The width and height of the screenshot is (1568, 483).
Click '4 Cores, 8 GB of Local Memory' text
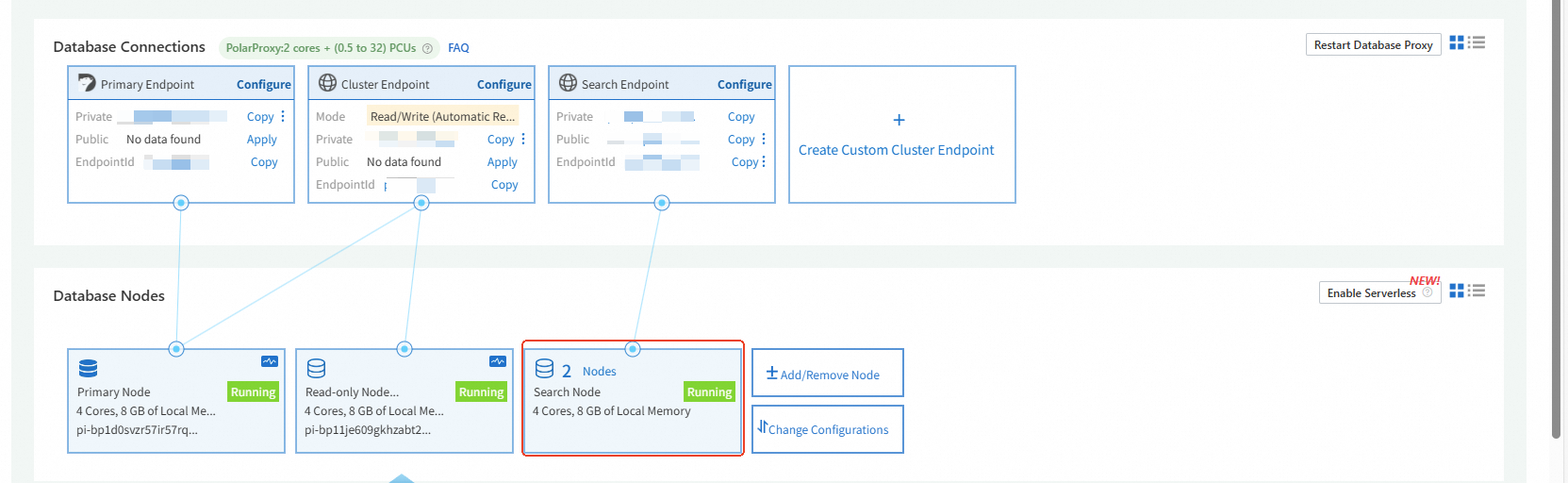pos(612,411)
